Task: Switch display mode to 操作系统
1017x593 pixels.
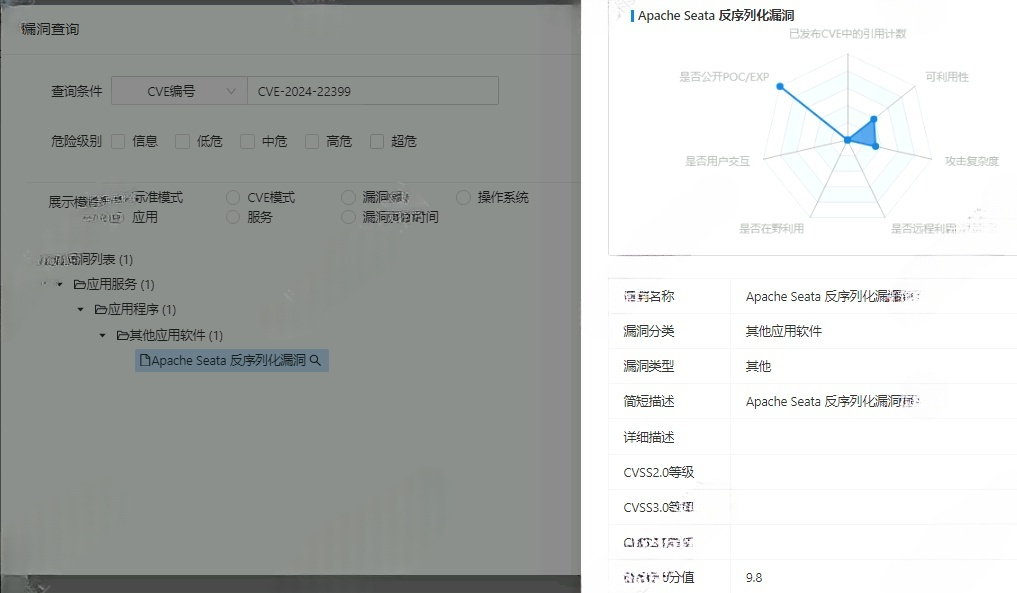Action: (462, 197)
